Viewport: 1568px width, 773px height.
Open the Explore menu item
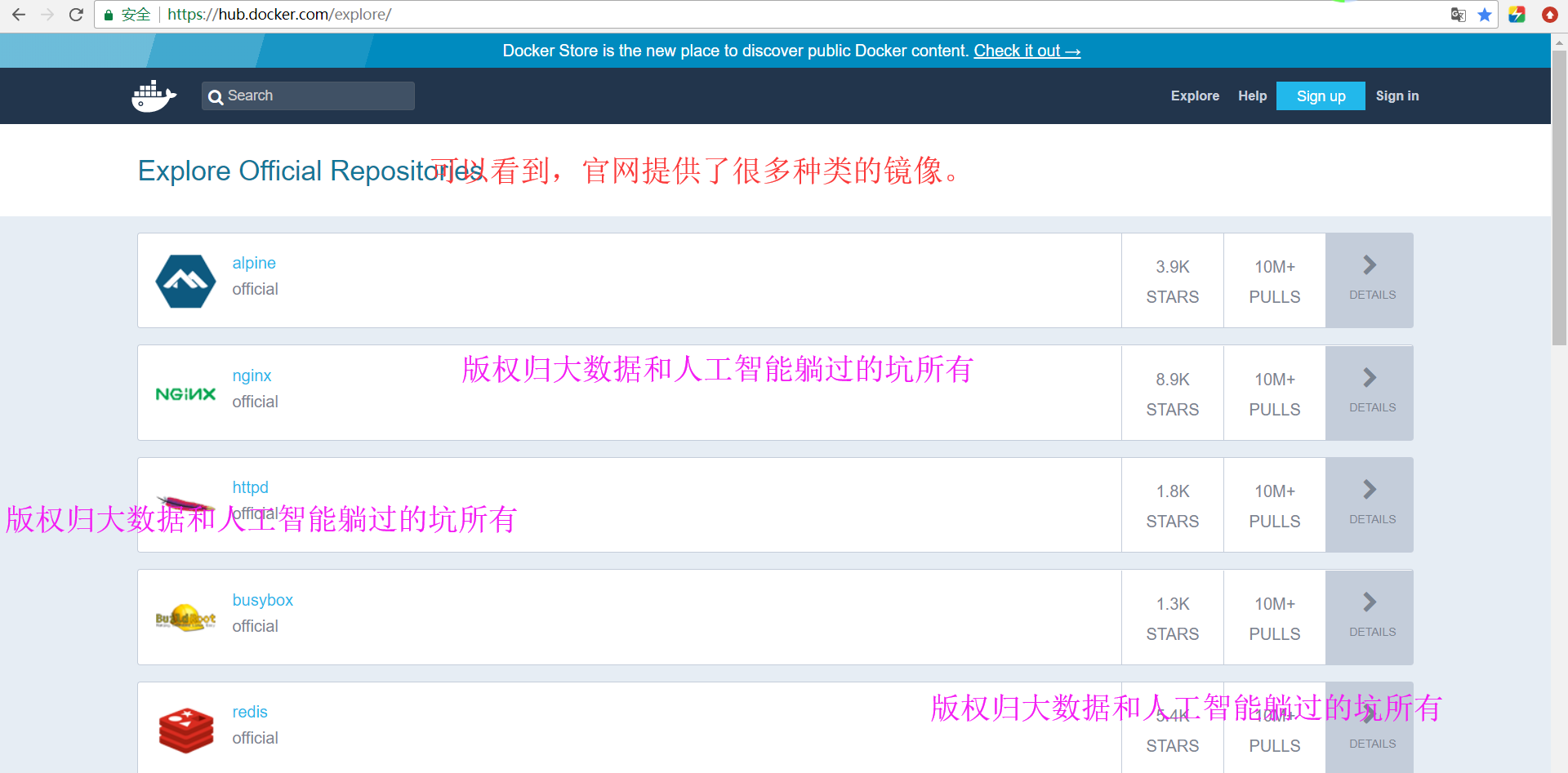[x=1195, y=96]
